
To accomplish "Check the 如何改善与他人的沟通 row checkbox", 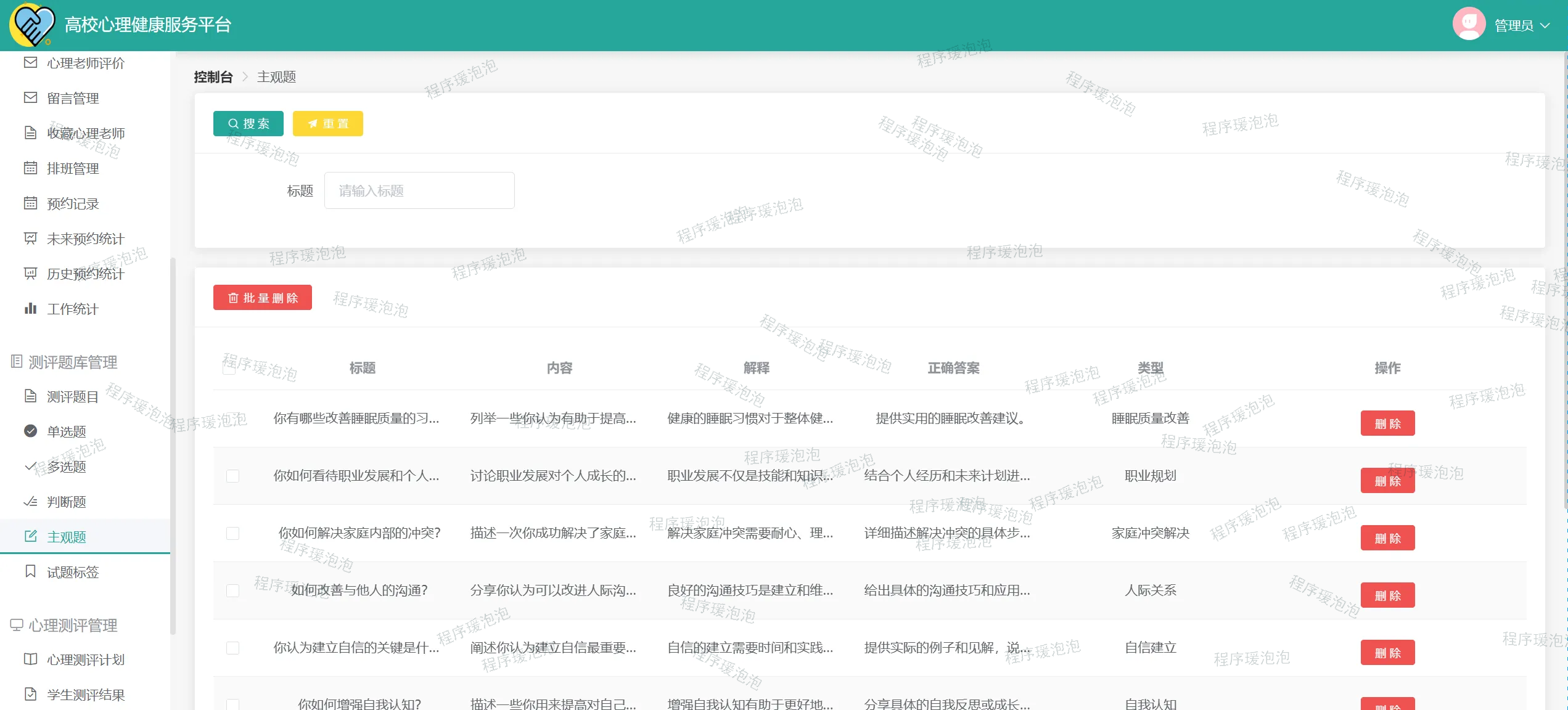I will [232, 590].
